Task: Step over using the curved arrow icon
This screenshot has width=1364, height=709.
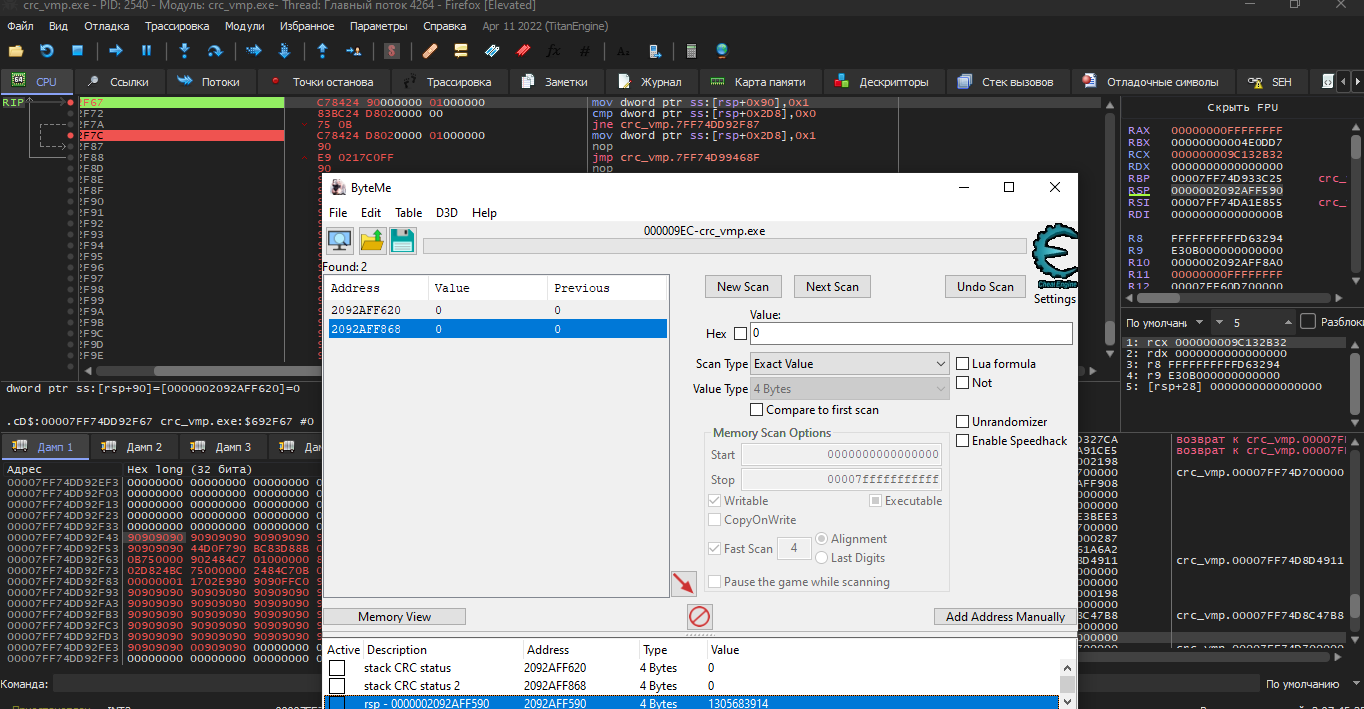Action: [214, 50]
